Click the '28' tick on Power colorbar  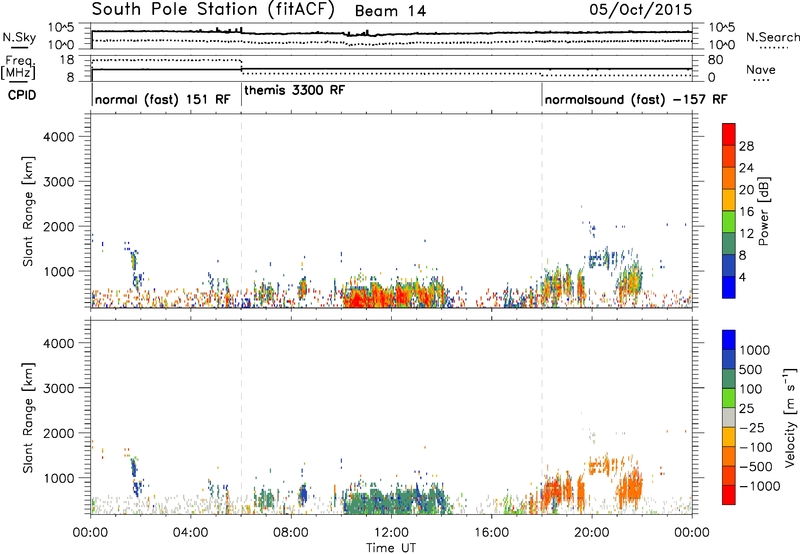click(x=746, y=146)
